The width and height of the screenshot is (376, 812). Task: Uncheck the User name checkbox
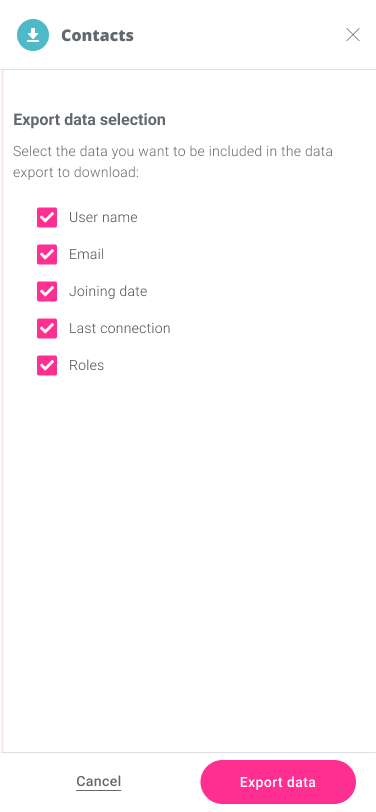click(x=47, y=218)
